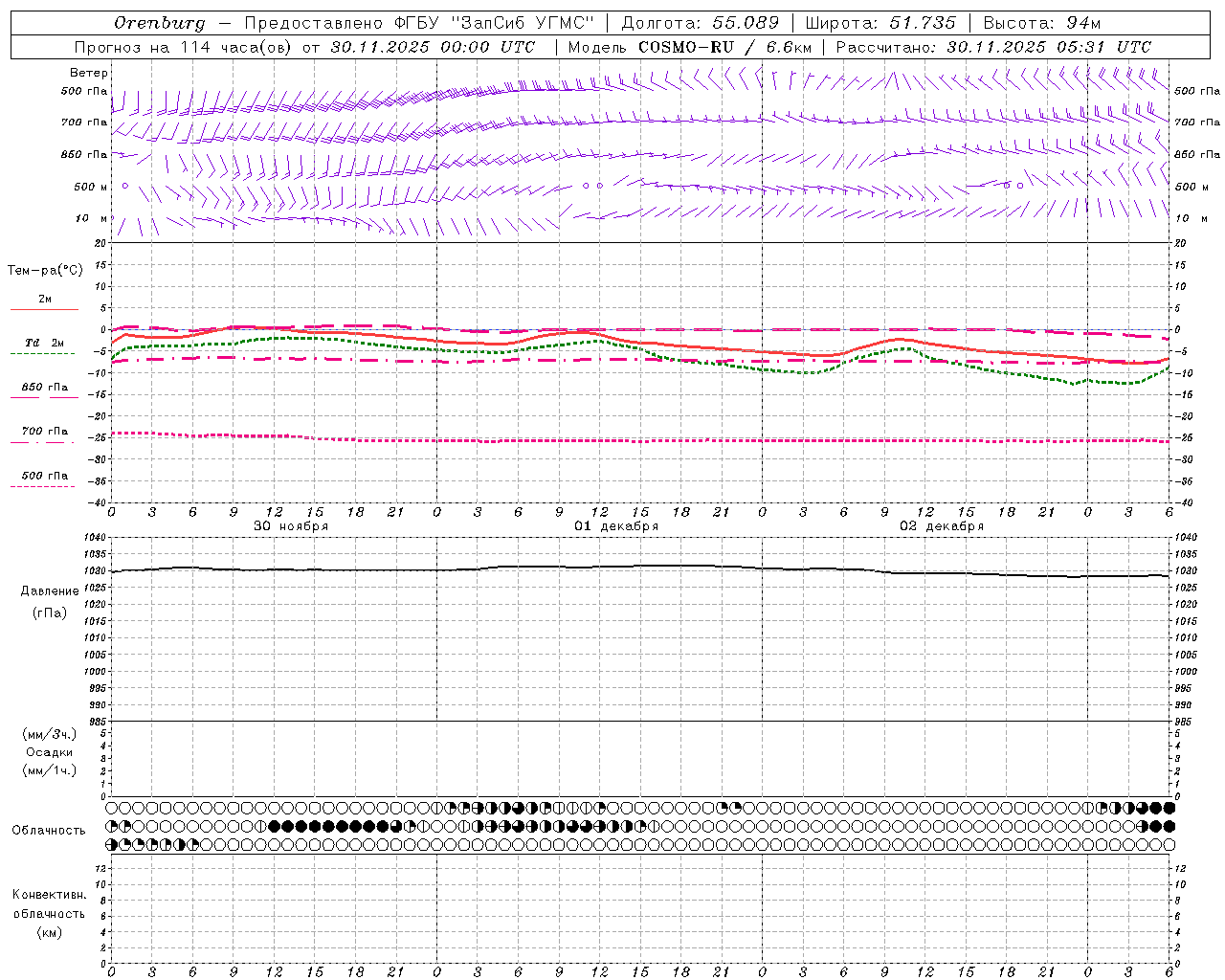Click the dashed line sample under '500 гПа' legend

click(42, 487)
